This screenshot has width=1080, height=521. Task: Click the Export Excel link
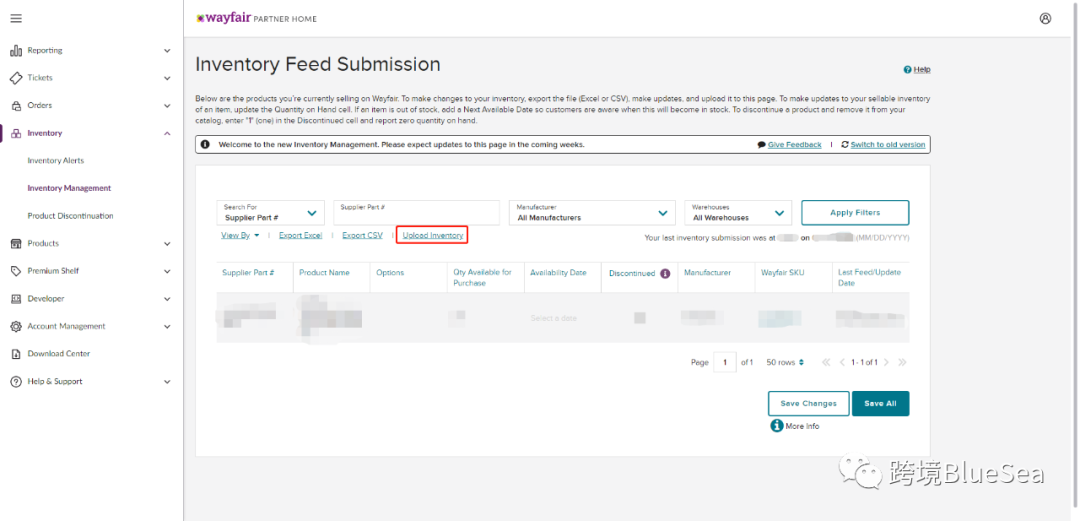(x=300, y=235)
